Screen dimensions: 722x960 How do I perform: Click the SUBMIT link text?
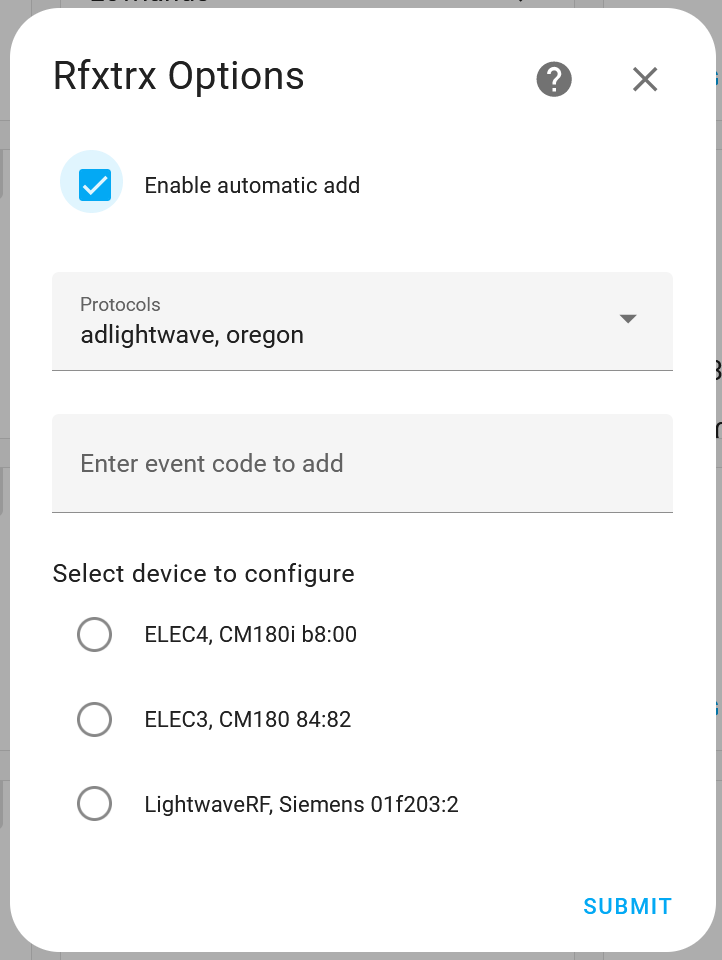[x=627, y=906]
